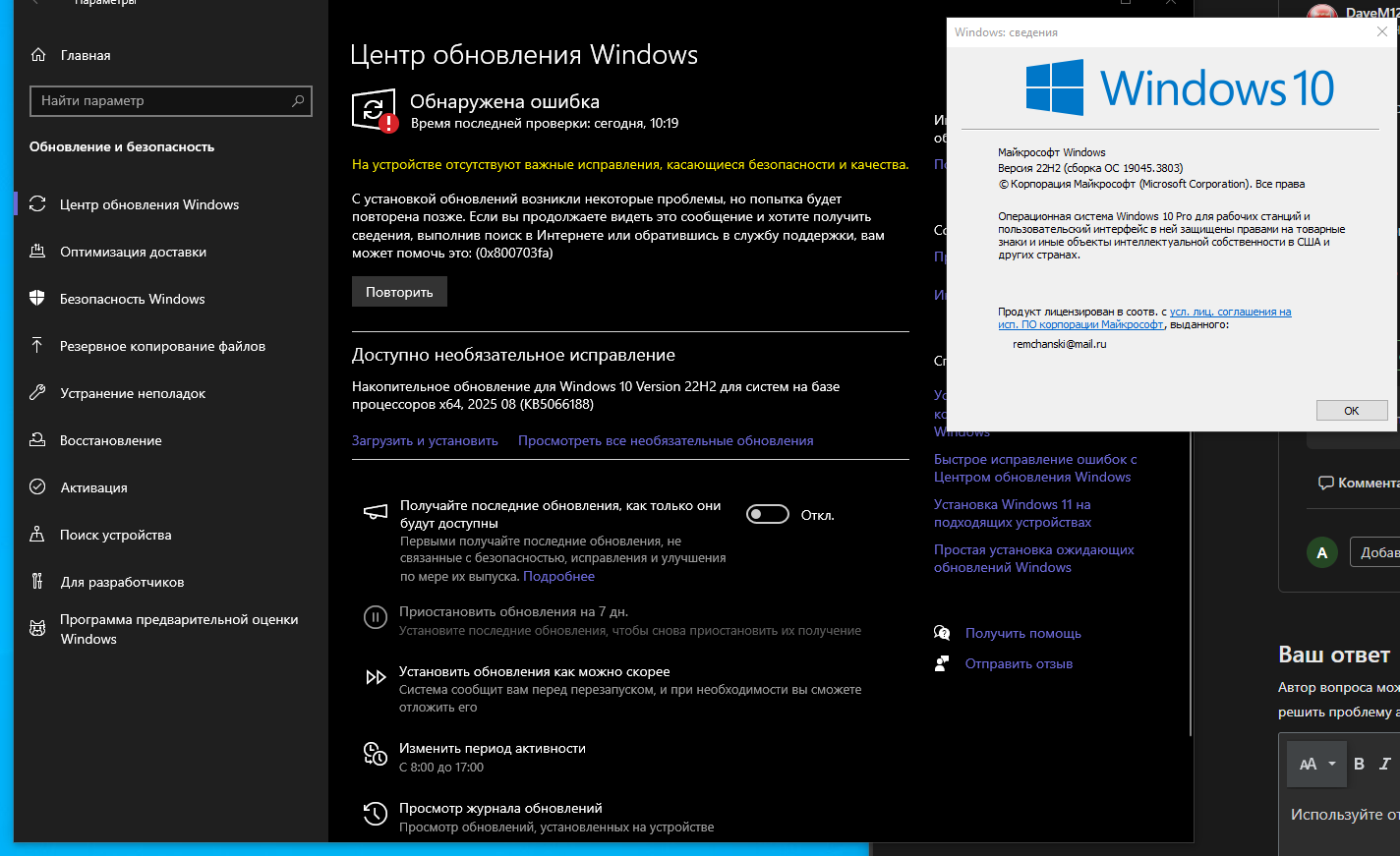Screen dimensions: 1400x856
Task: Click the Windows Insider program cat icon
Action: click(x=37, y=628)
